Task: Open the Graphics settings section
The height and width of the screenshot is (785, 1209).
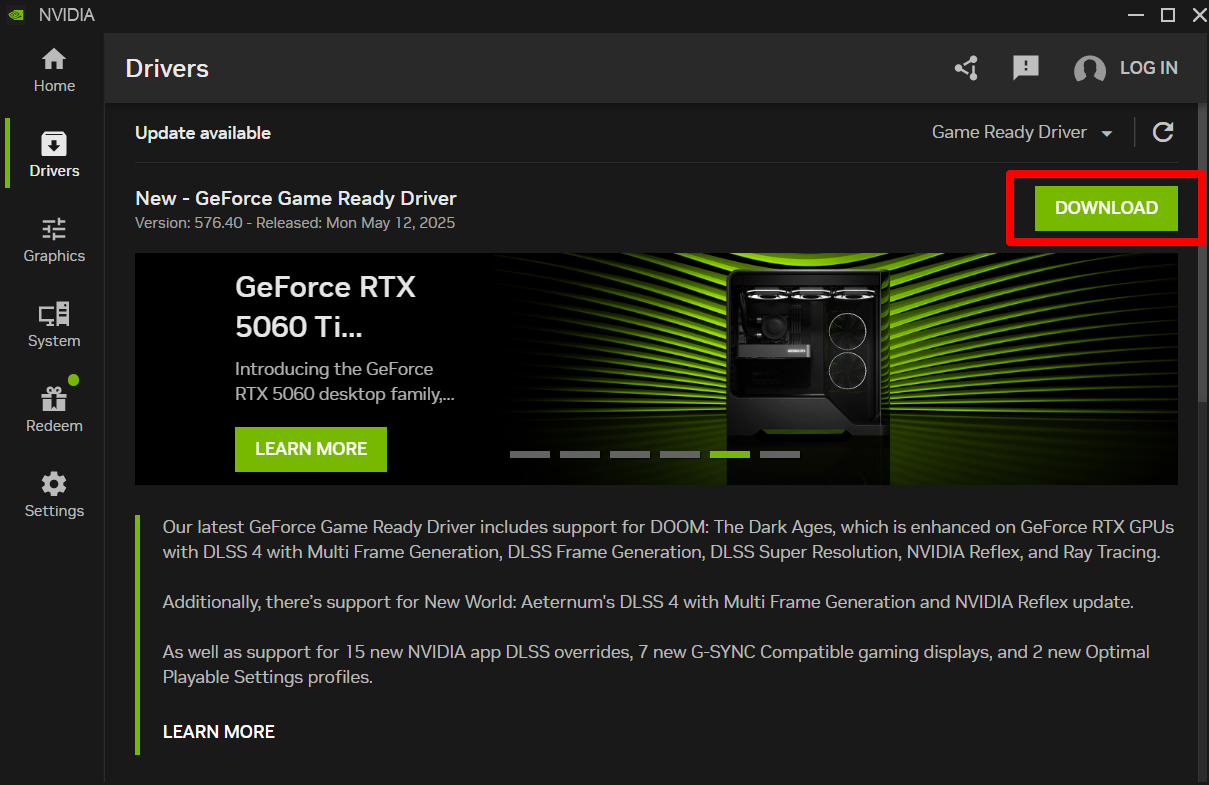Action: [x=54, y=240]
